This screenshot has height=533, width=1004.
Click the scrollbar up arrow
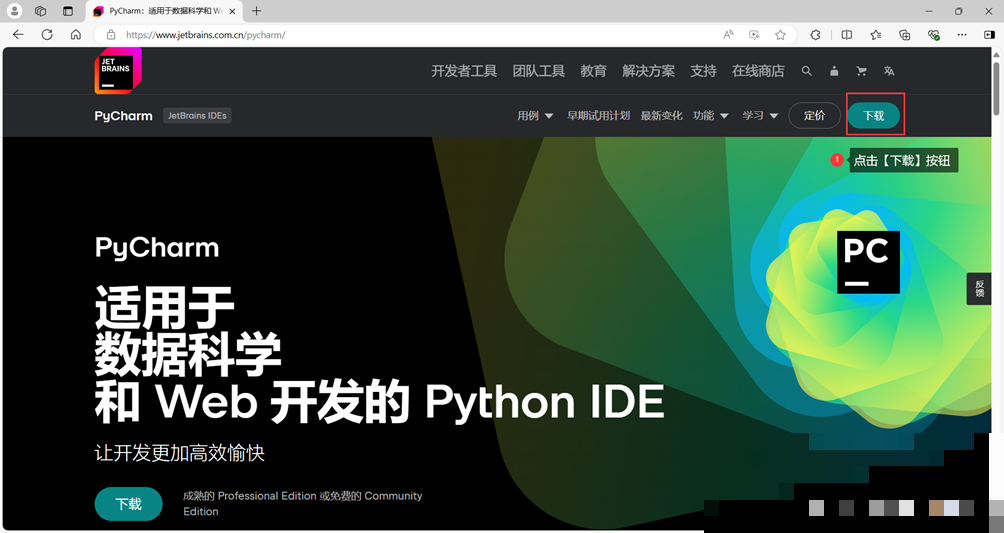996,53
